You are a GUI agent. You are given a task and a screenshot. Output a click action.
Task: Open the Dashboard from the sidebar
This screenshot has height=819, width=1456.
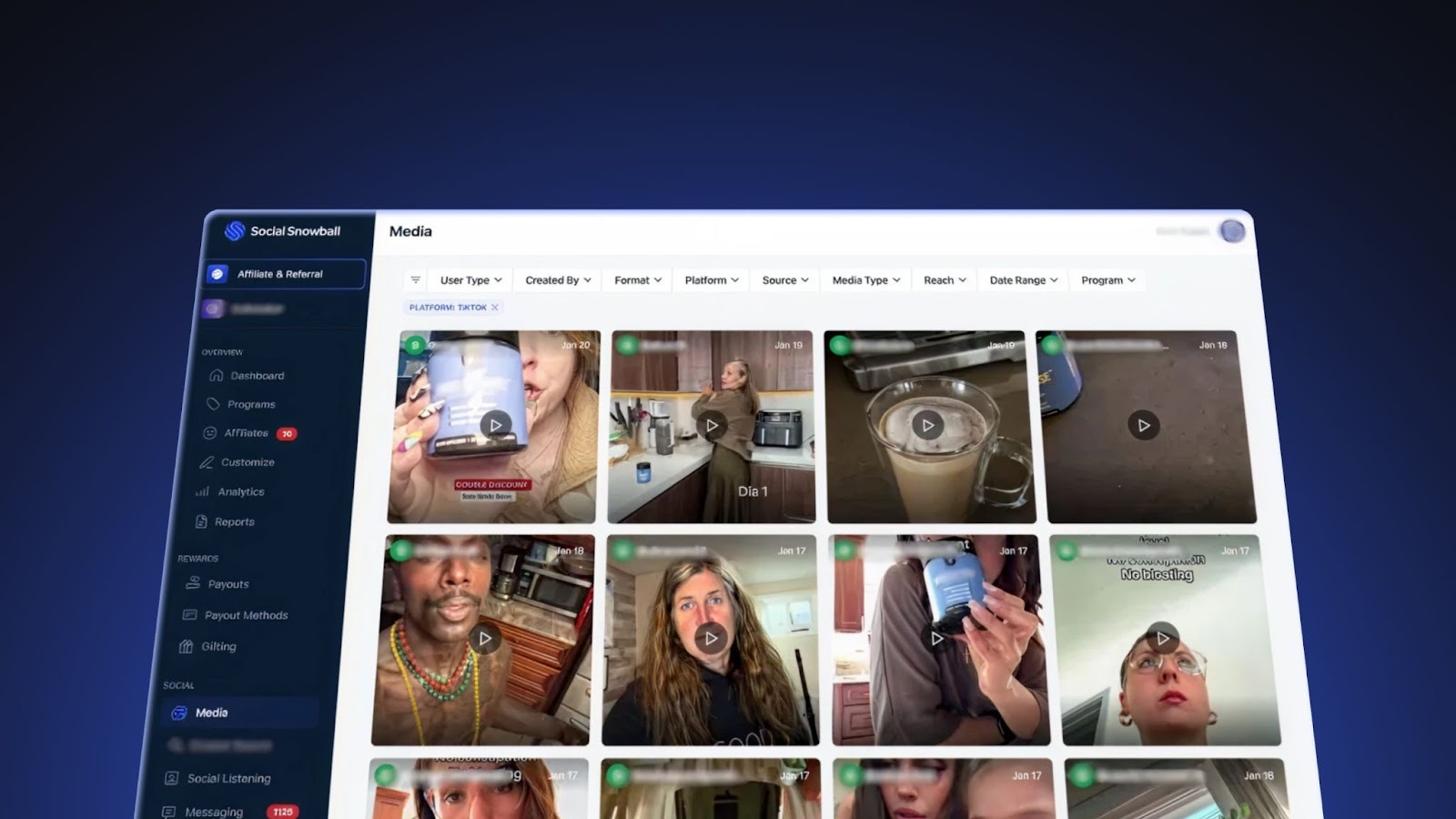[215, 375]
